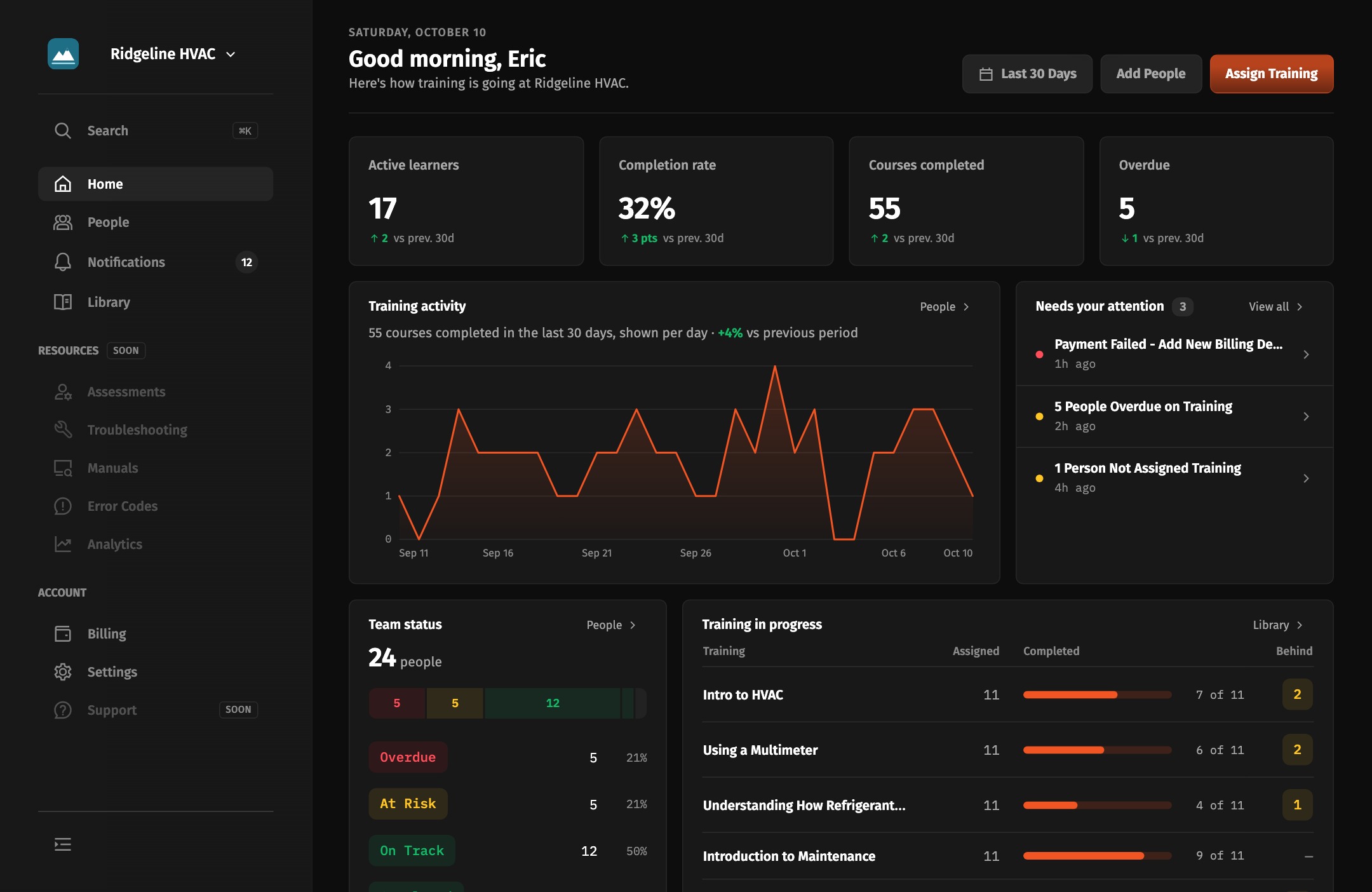Image resolution: width=1372 pixels, height=892 pixels.
Task: Follow the People link in Training activity
Action: pos(945,307)
